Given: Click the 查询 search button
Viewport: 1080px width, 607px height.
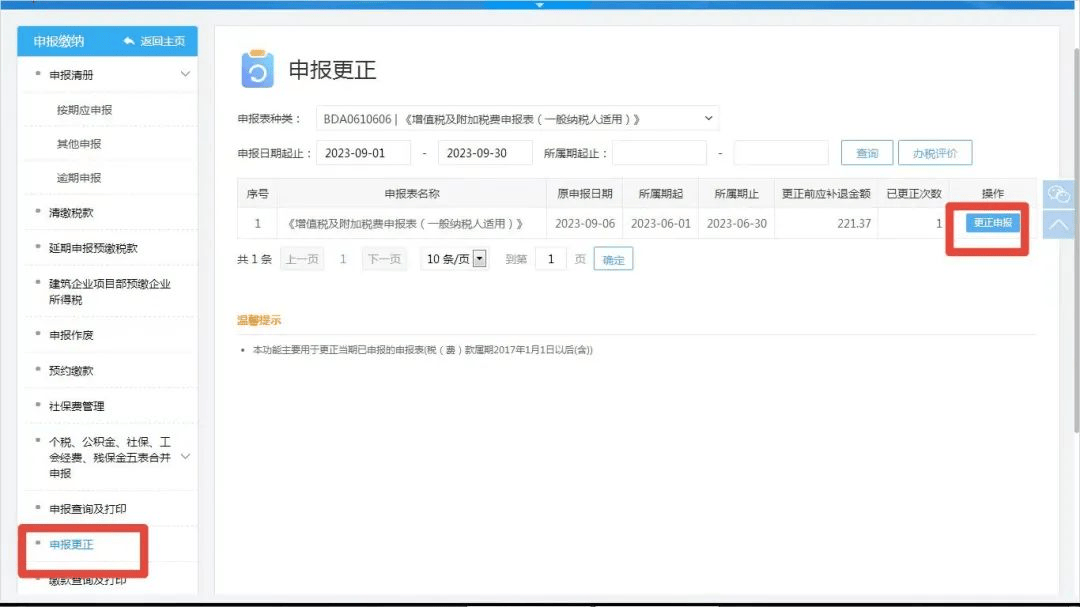Looking at the screenshot, I should pyautogui.click(x=866, y=152).
